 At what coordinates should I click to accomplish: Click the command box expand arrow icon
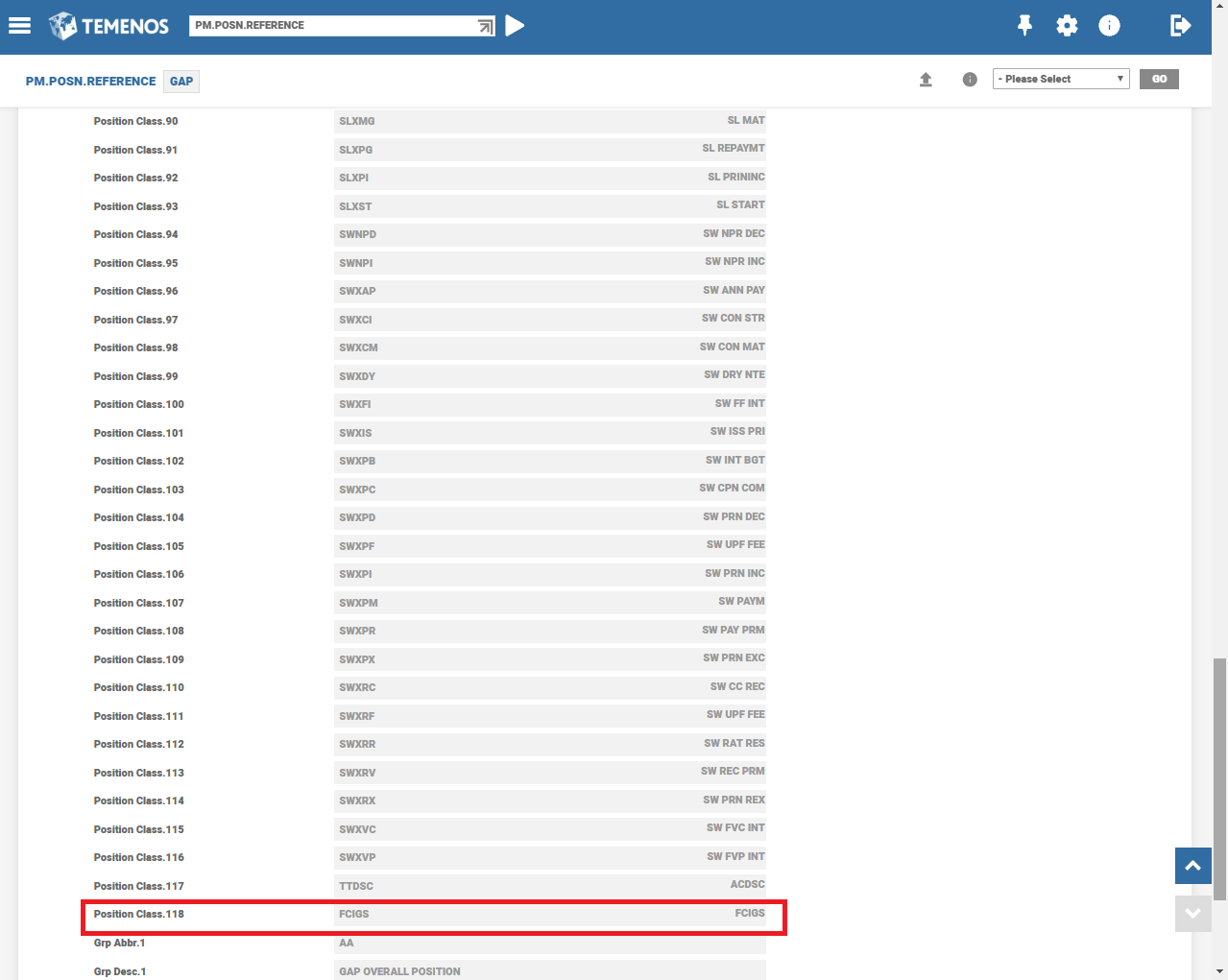point(486,26)
